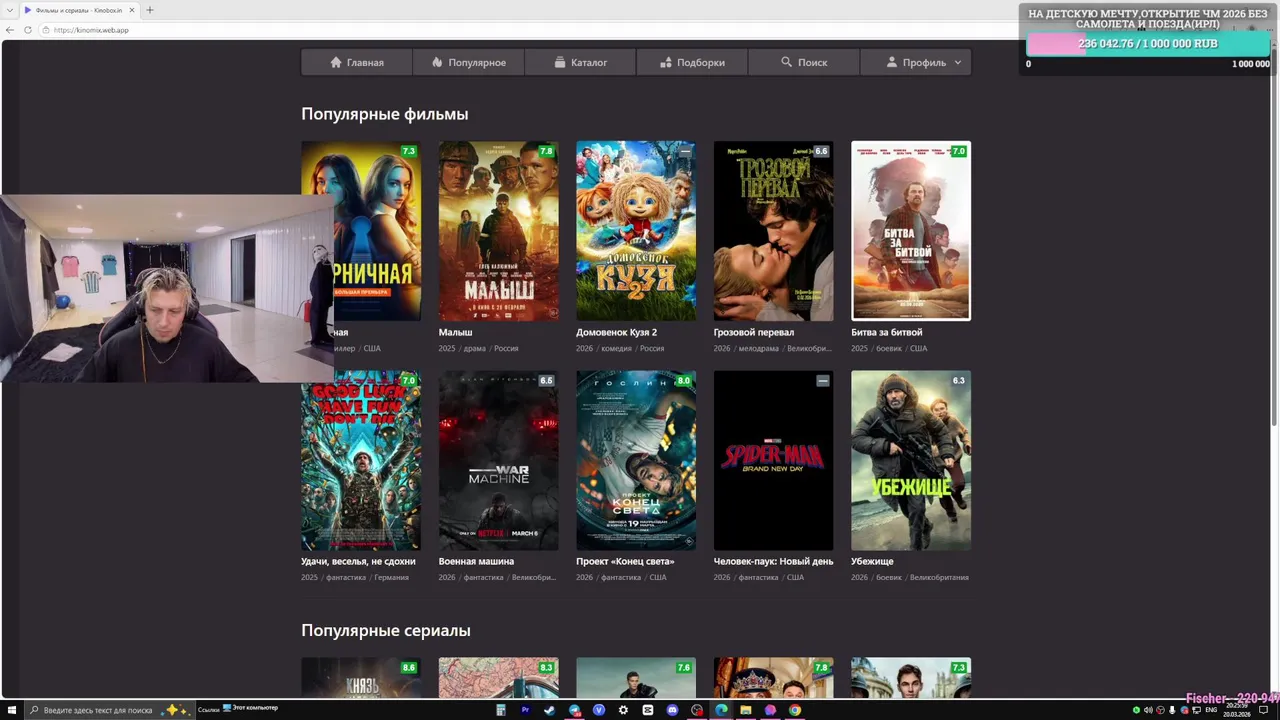Screen dimensions: 1280x720
Task: Open the Проект Конец света poster
Action: click(636, 460)
